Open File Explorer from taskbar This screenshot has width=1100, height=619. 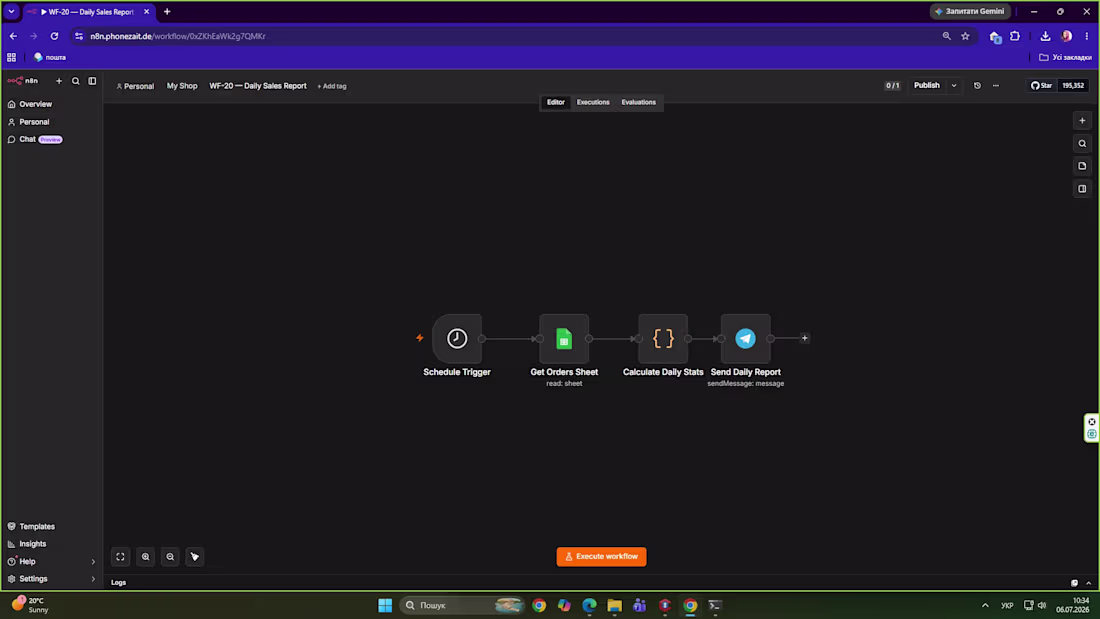point(615,605)
